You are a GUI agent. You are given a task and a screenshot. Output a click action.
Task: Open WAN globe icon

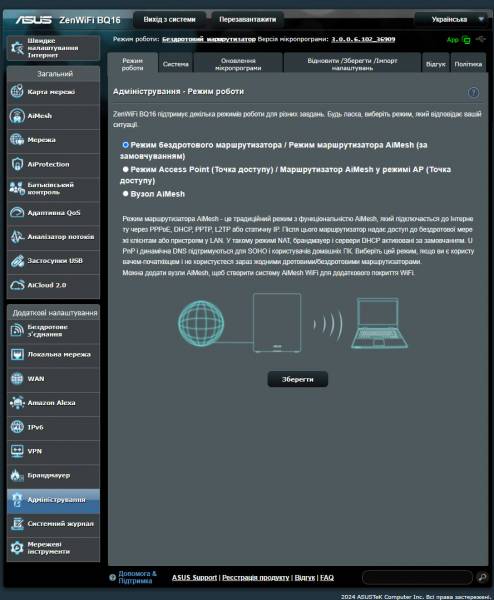(17, 378)
